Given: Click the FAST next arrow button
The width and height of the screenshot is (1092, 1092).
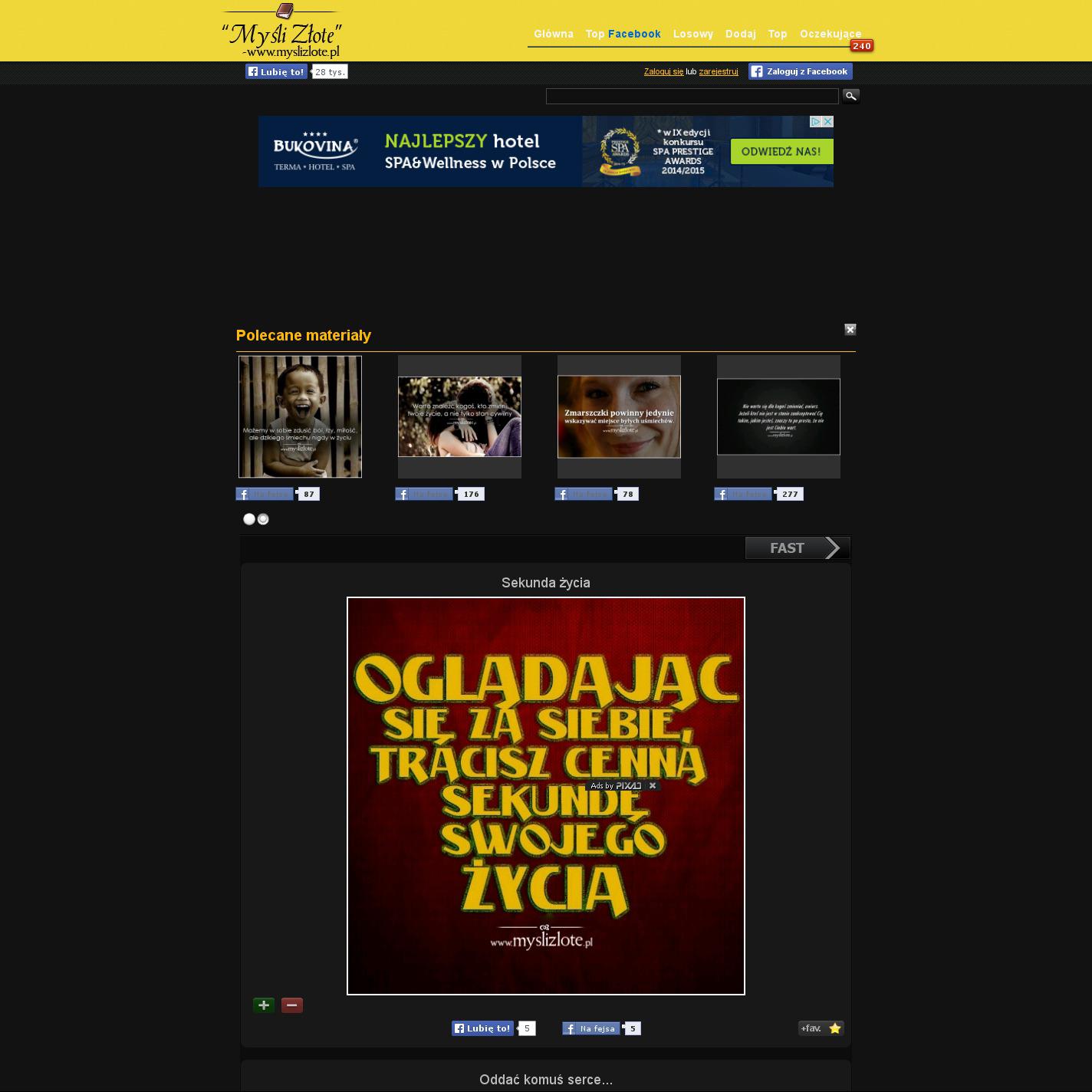Looking at the screenshot, I should pos(798,548).
